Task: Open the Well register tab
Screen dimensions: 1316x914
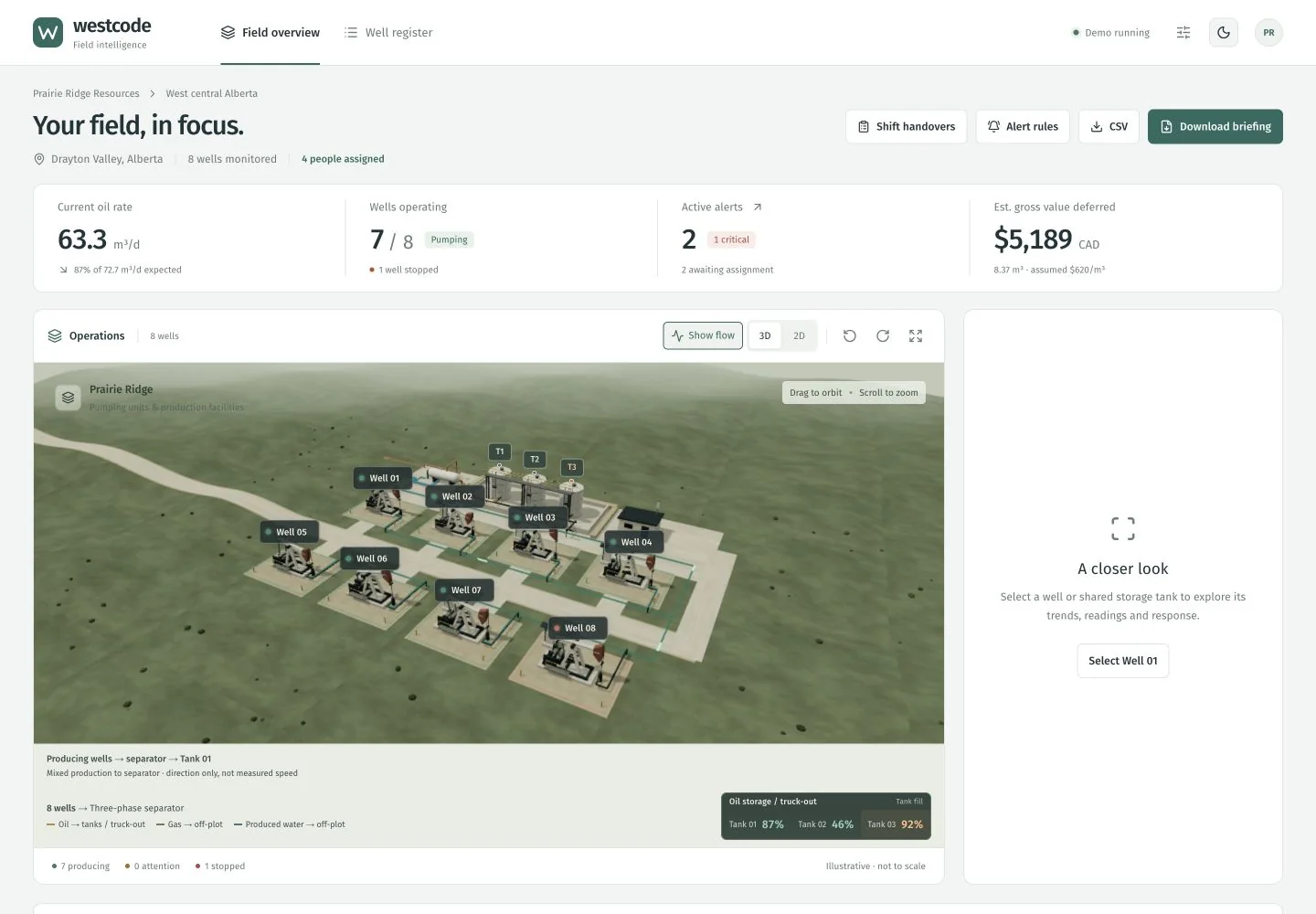Action: (388, 33)
